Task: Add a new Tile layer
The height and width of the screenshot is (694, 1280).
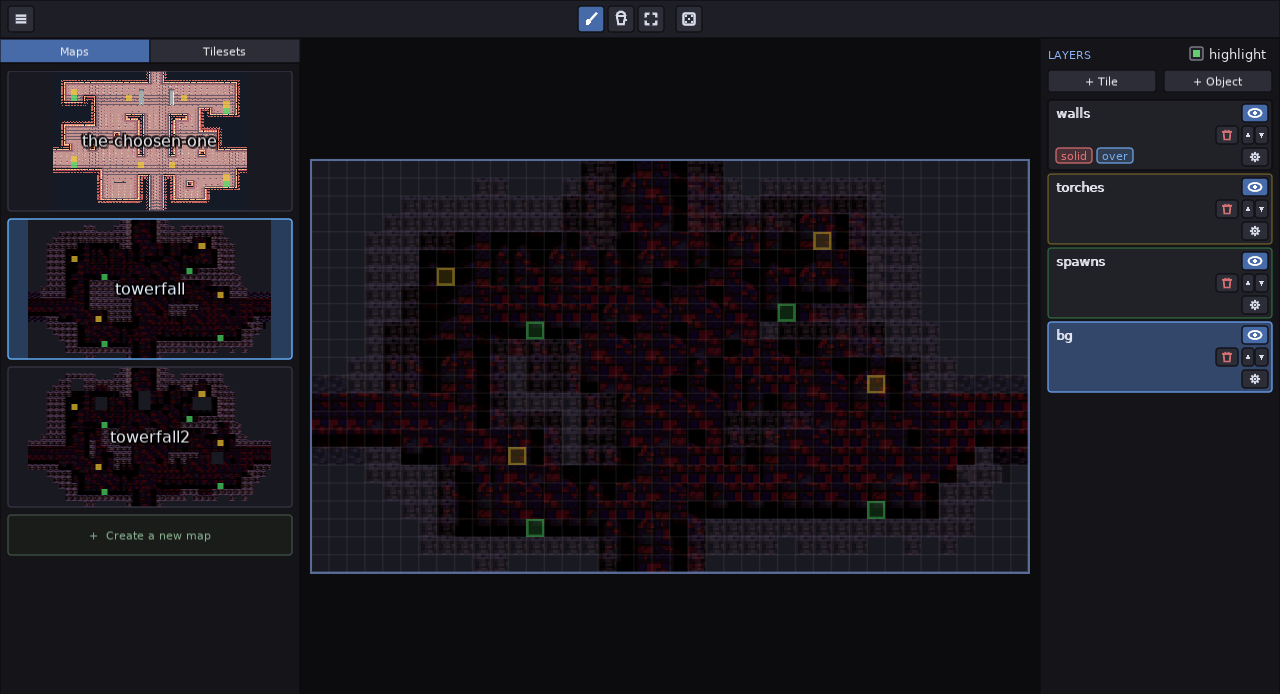Action: click(1102, 81)
